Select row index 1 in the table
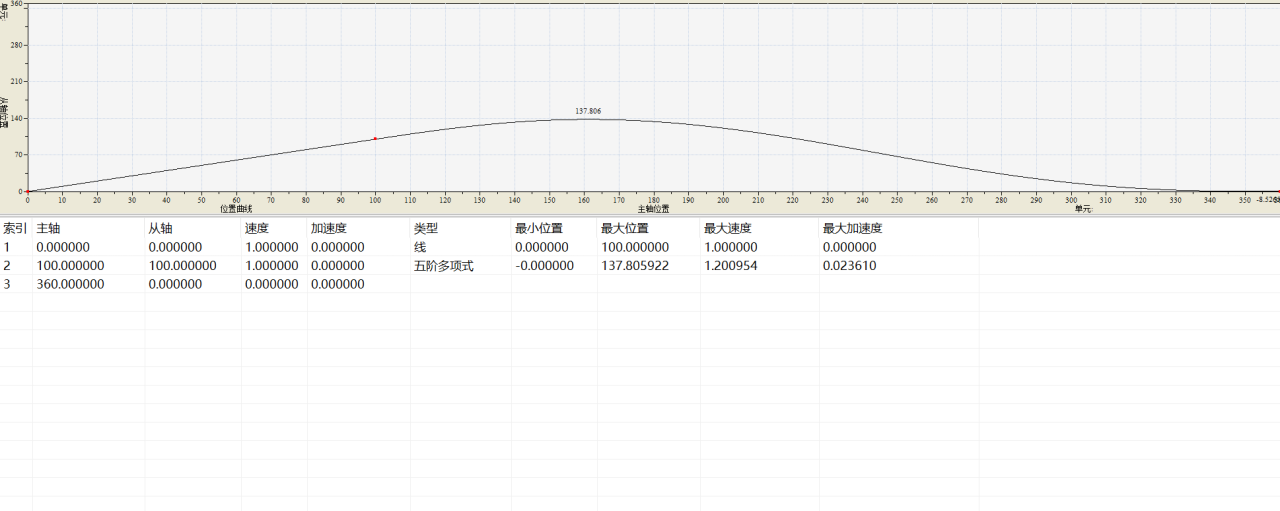1280x511 pixels. (x=7, y=247)
